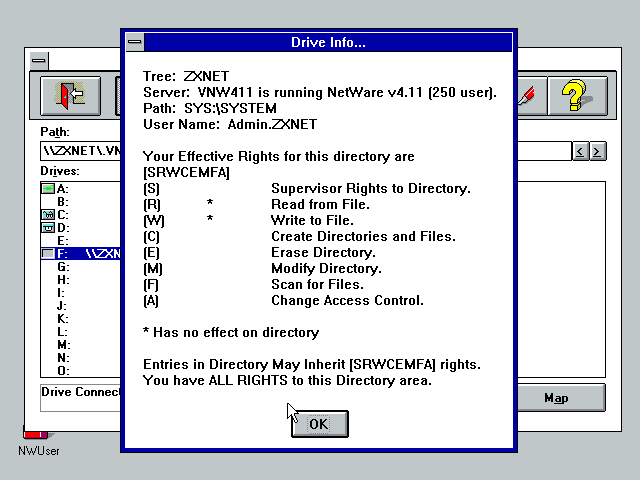Select drive M: in the Drives list
The height and width of the screenshot is (480, 640).
(80, 345)
